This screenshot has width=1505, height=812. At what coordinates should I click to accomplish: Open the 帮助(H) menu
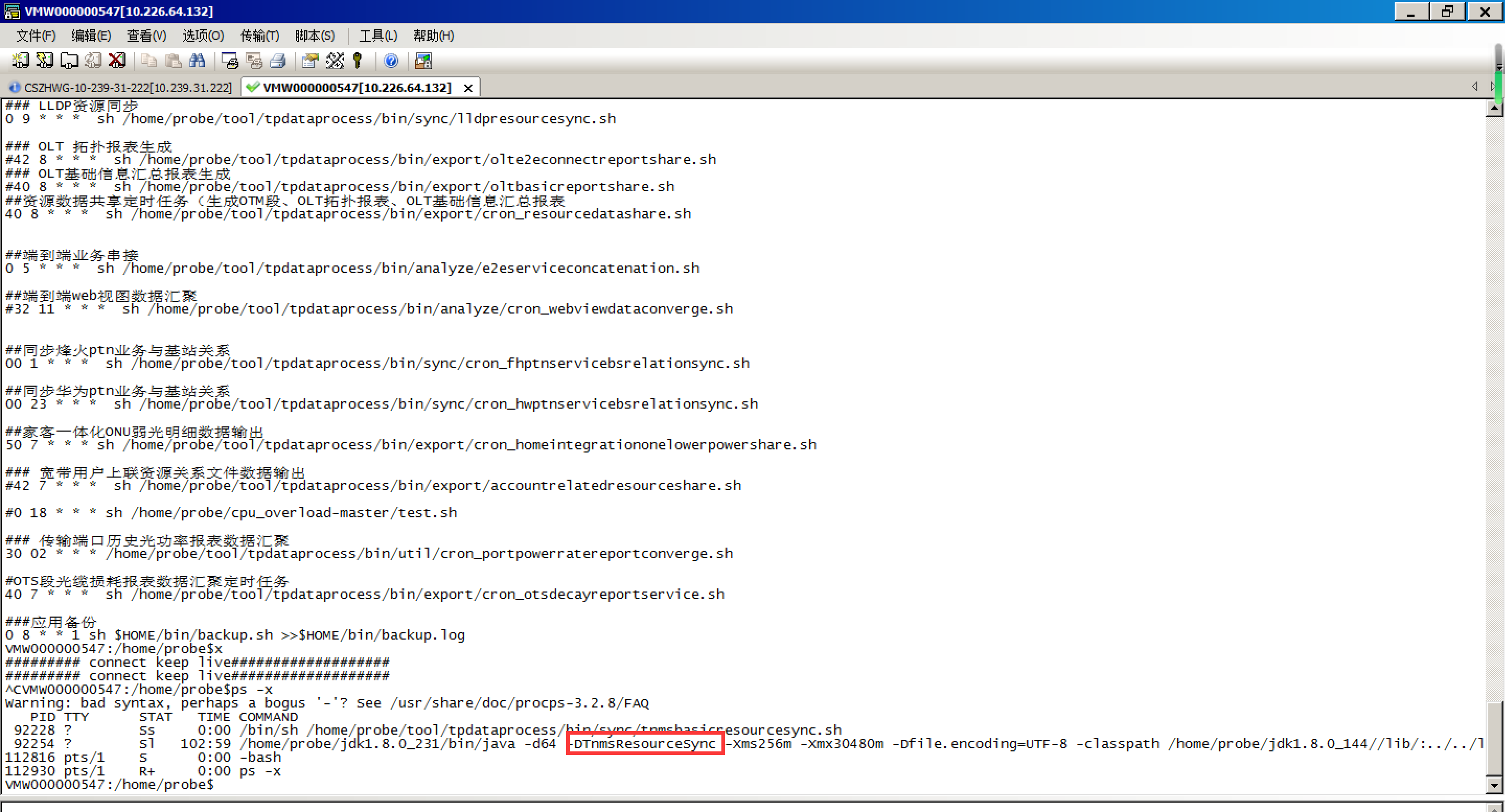point(433,36)
